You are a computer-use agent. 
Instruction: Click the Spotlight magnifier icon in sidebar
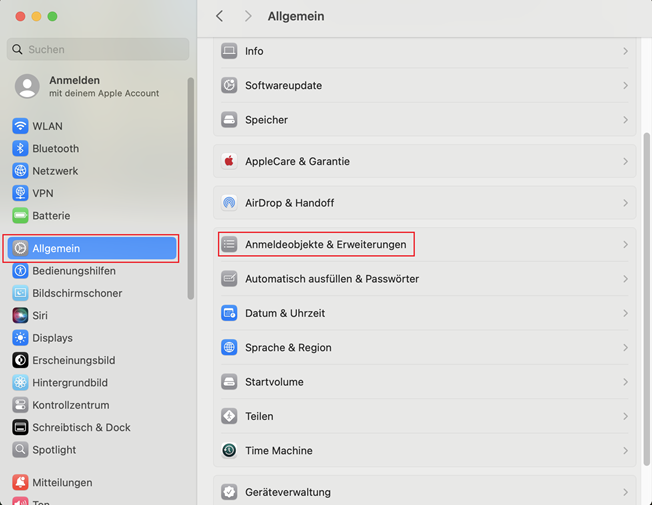pos(20,450)
